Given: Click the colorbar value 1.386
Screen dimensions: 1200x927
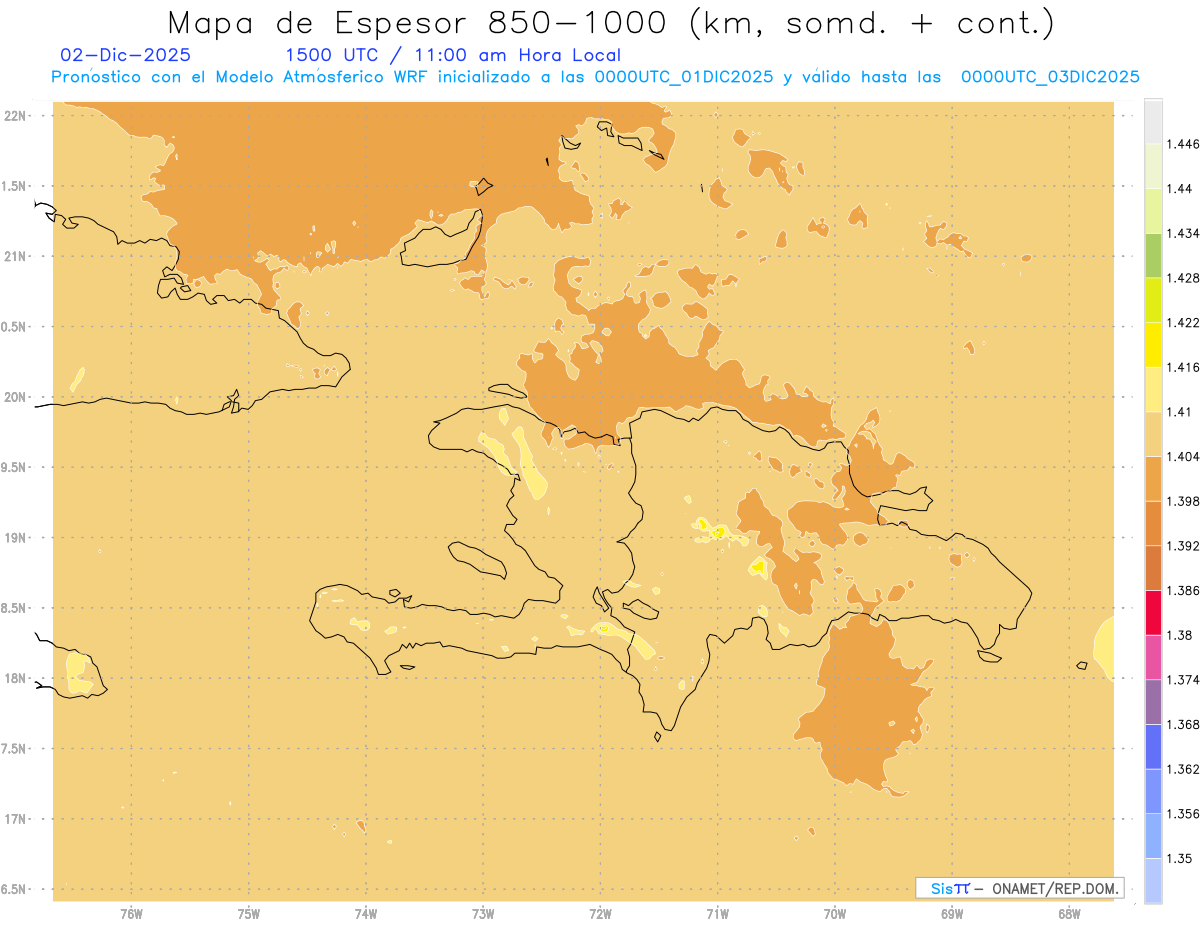Looking at the screenshot, I should 1183,590.
